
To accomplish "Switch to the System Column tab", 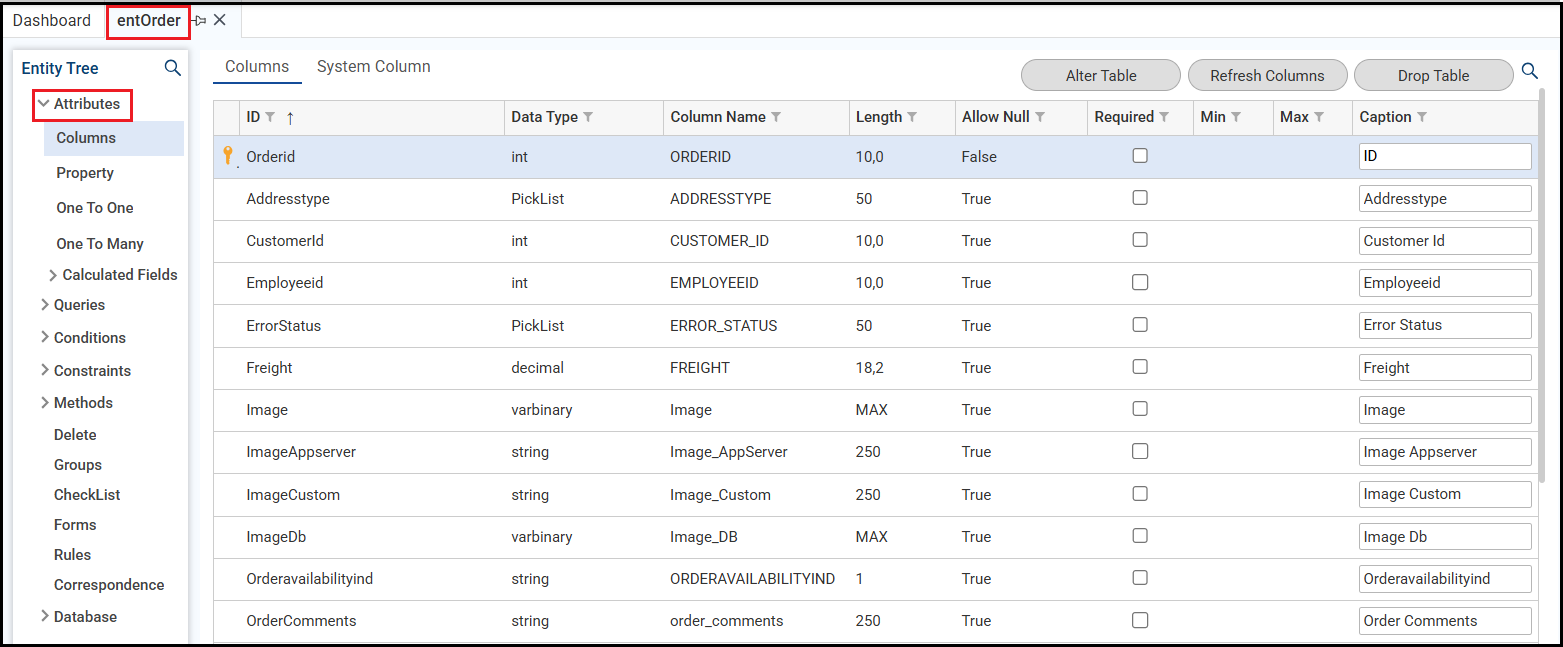I will (373, 67).
